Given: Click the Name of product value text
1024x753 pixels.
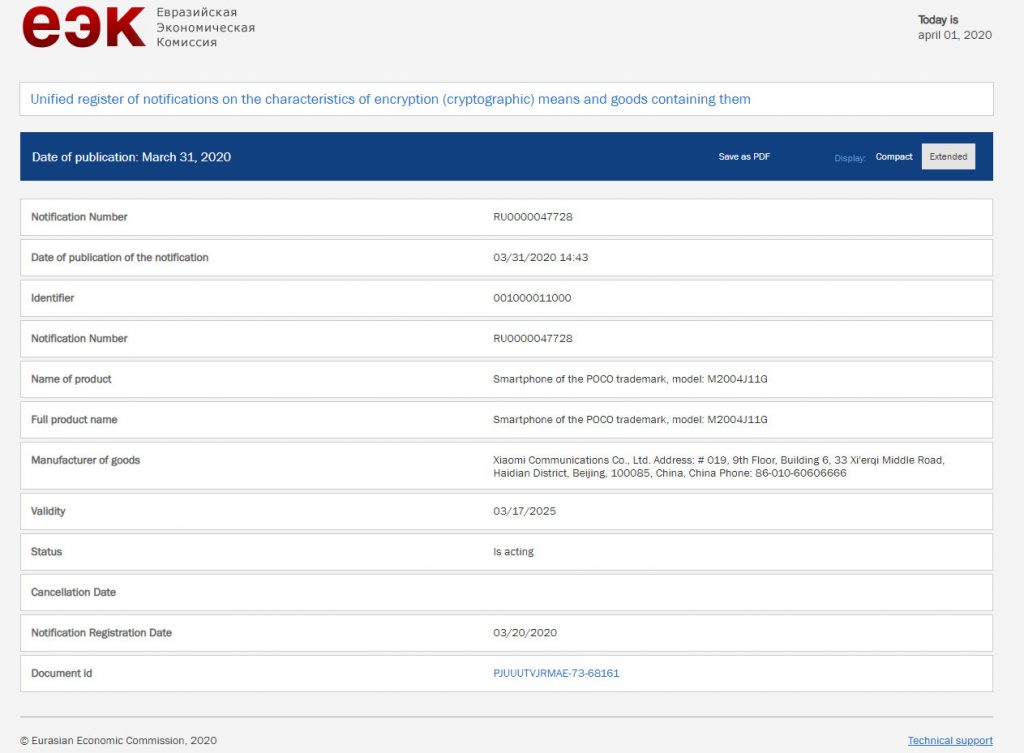Looking at the screenshot, I should tap(630, 379).
